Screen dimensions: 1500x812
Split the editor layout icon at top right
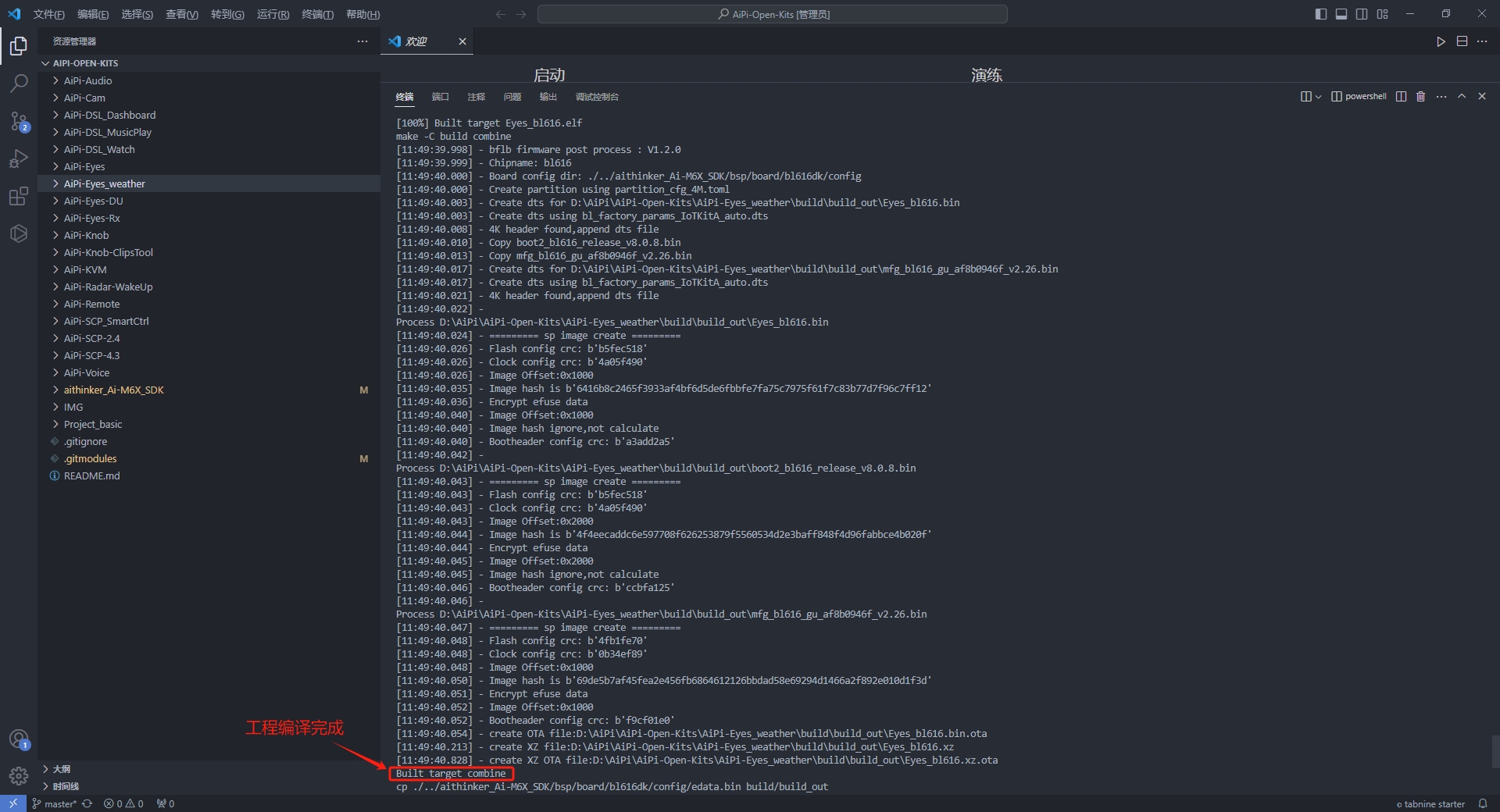click(x=1462, y=41)
